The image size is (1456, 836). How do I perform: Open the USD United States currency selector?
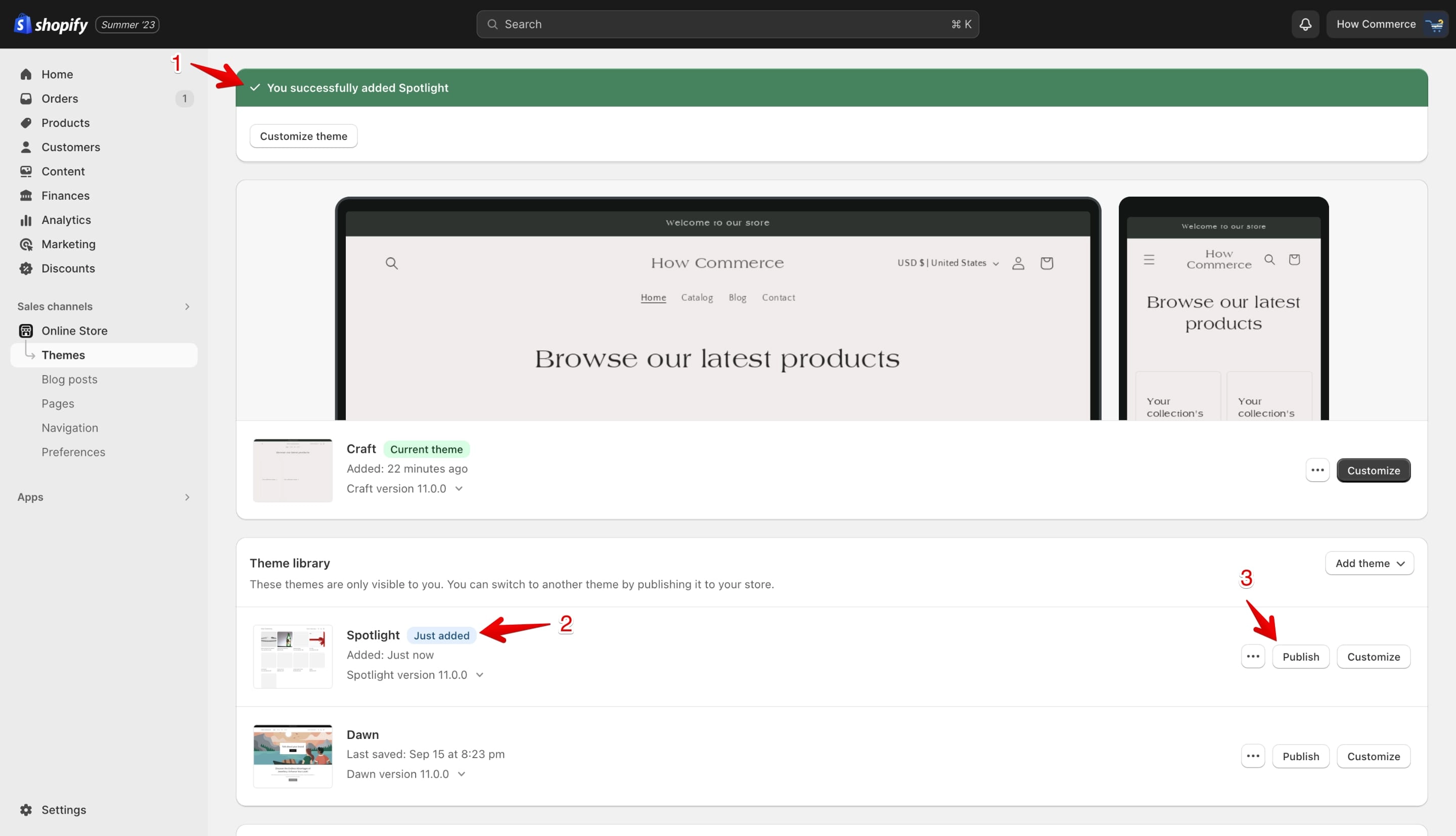click(948, 263)
